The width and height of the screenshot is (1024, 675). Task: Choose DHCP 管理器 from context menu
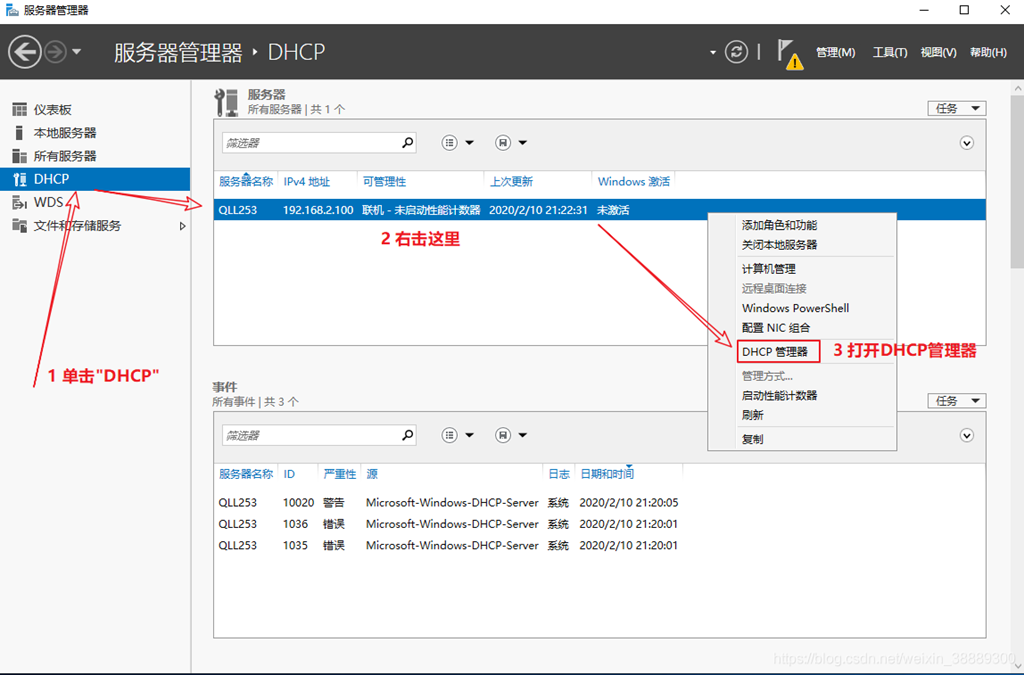click(x=775, y=352)
